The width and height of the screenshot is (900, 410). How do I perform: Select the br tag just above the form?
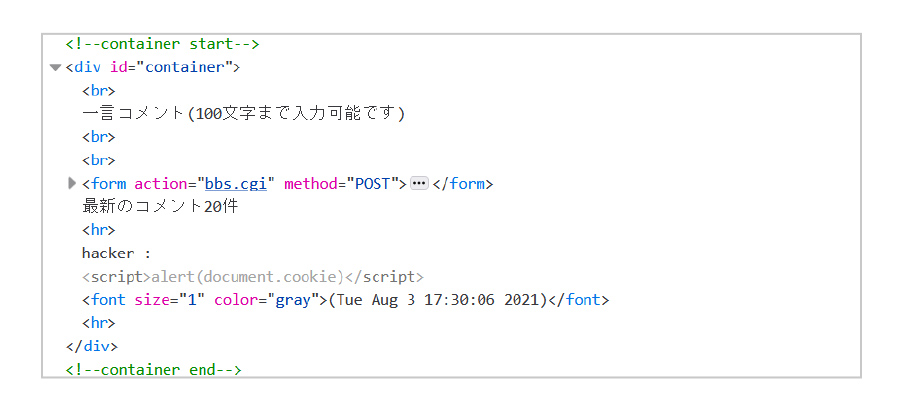pyautogui.click(x=99, y=161)
